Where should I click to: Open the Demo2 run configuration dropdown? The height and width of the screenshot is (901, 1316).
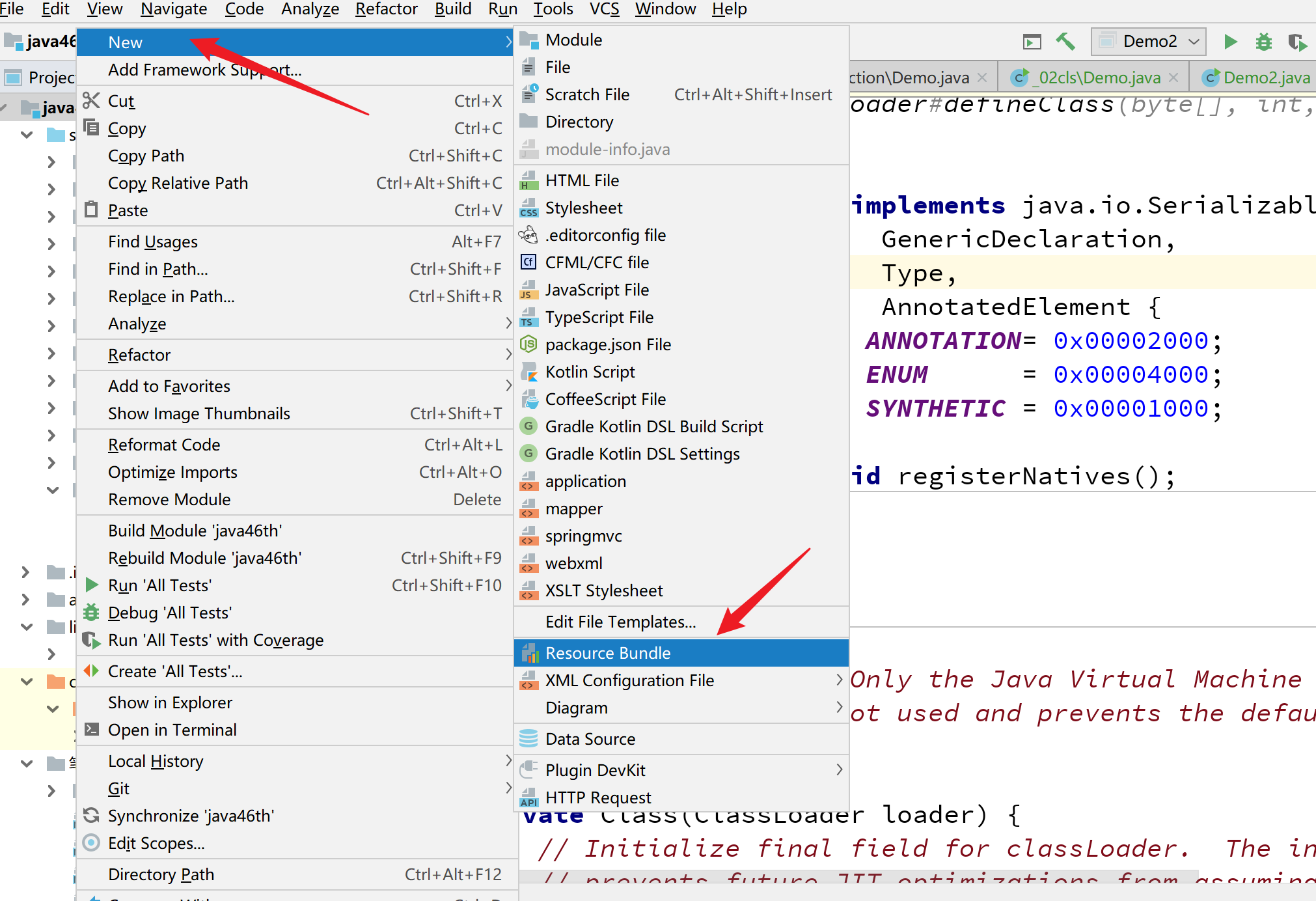click(1149, 42)
